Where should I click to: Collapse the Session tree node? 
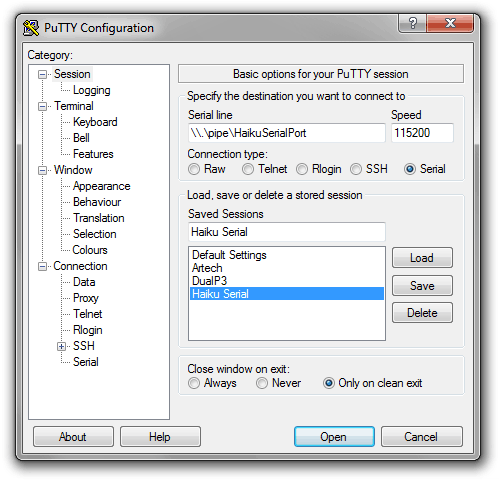point(42,74)
